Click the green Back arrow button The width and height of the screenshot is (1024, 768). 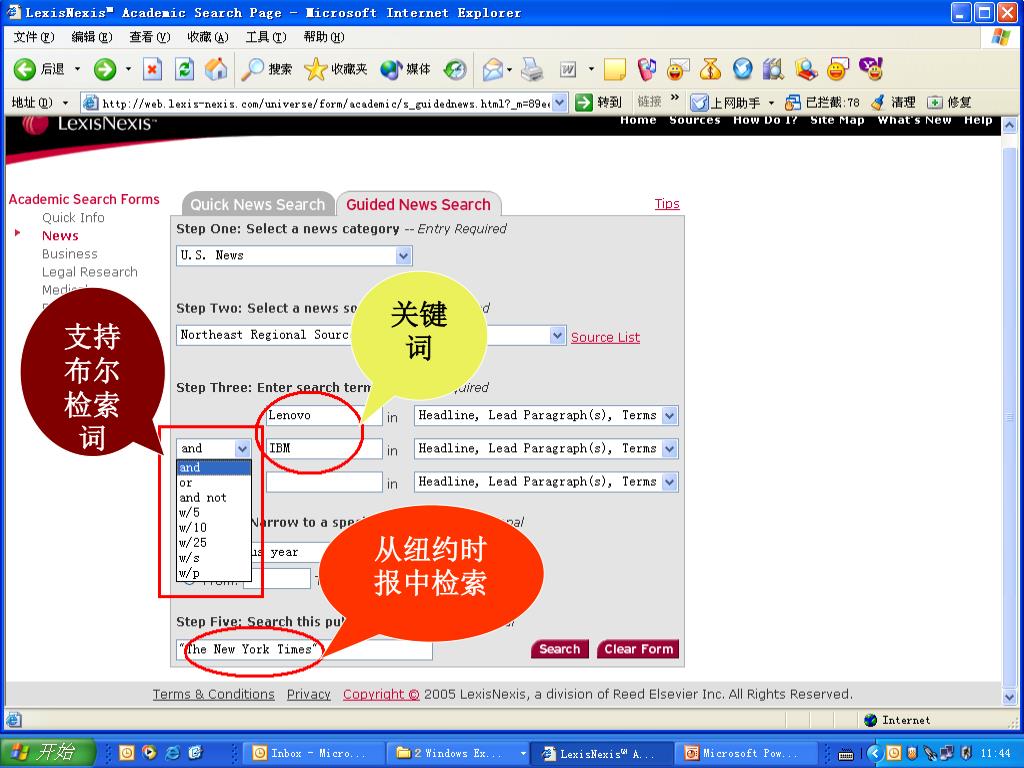tap(25, 69)
